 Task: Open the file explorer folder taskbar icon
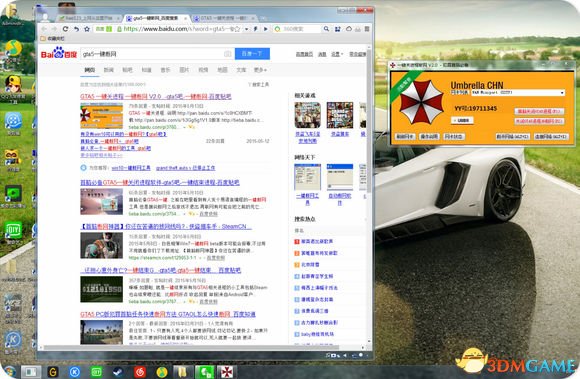(x=182, y=372)
